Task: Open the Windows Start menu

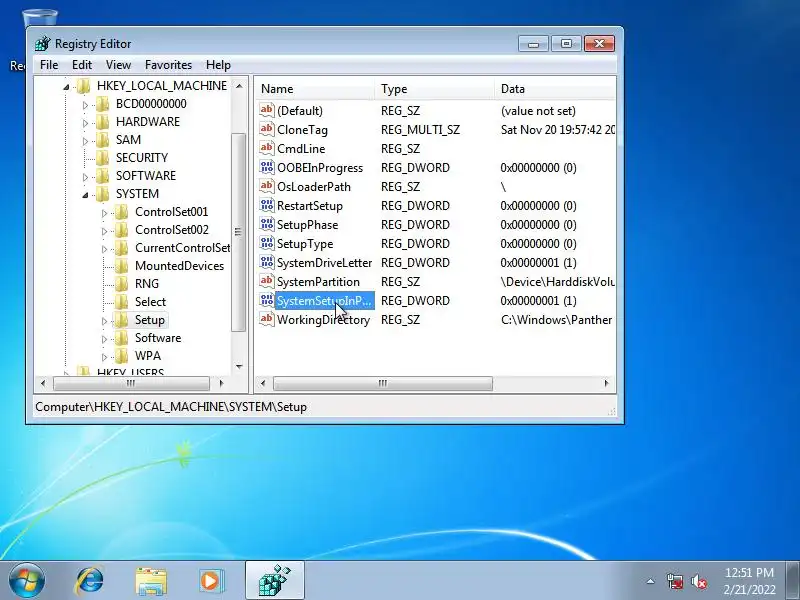Action: 27,580
